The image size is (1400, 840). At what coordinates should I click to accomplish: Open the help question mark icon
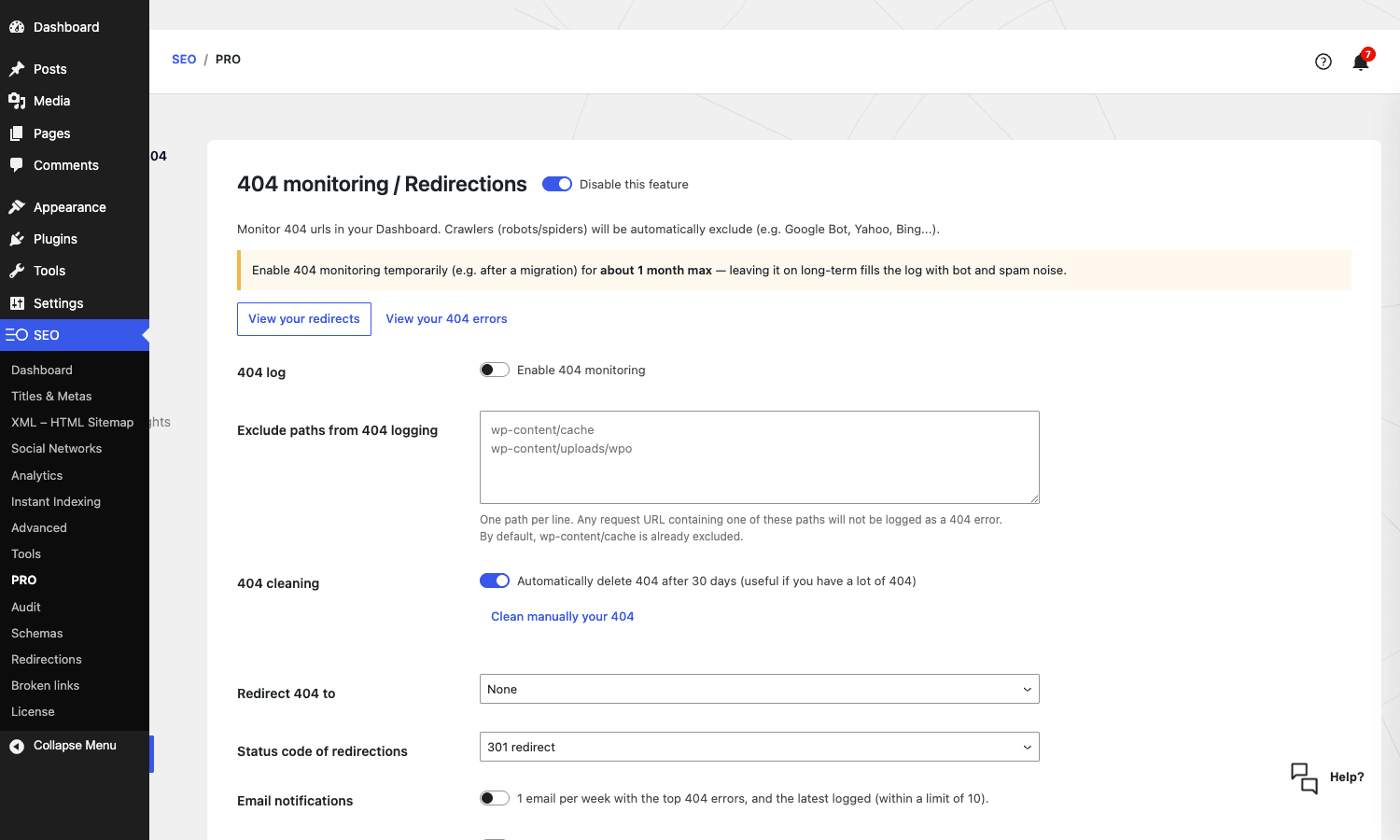click(1323, 62)
